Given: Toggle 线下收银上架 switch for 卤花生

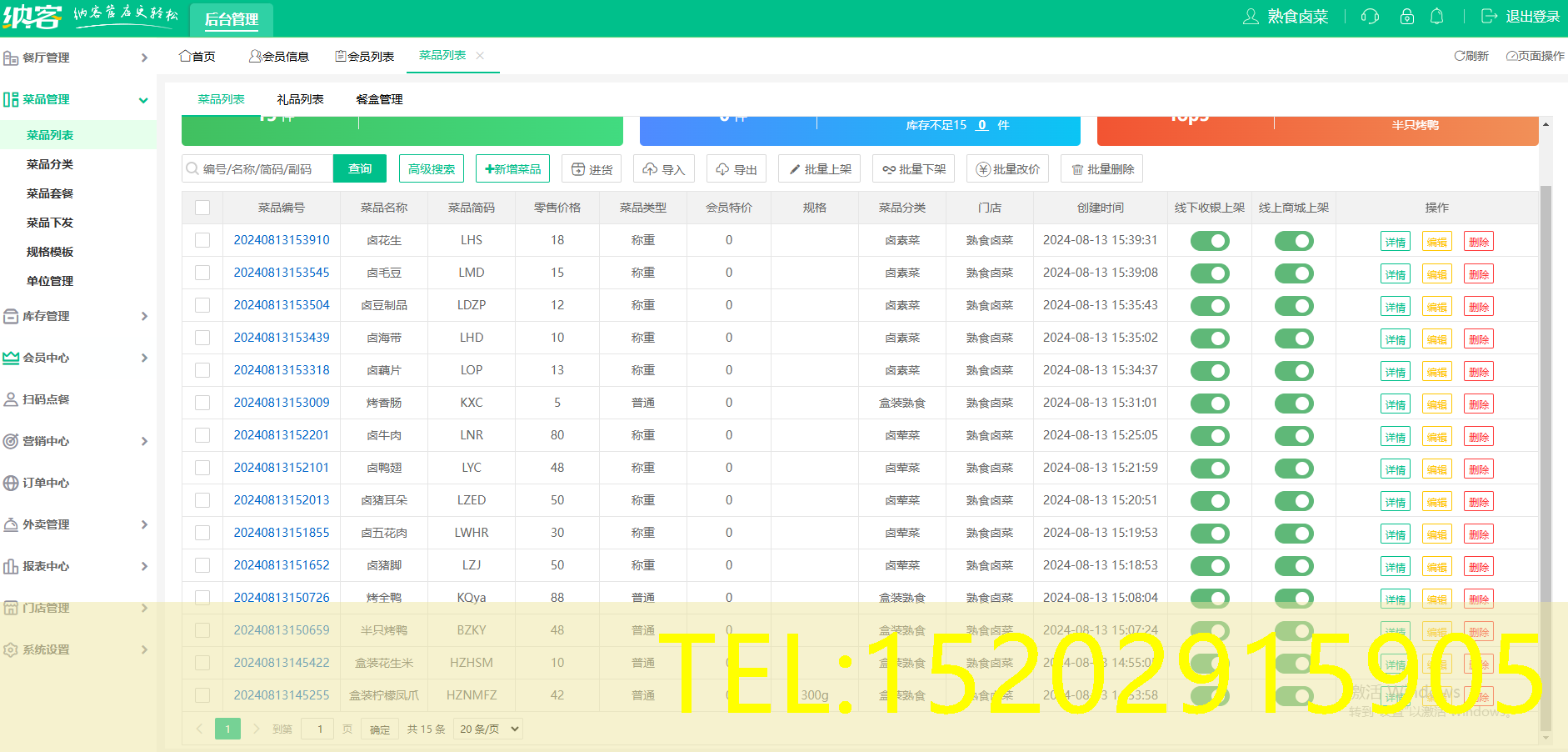Looking at the screenshot, I should pyautogui.click(x=1210, y=241).
